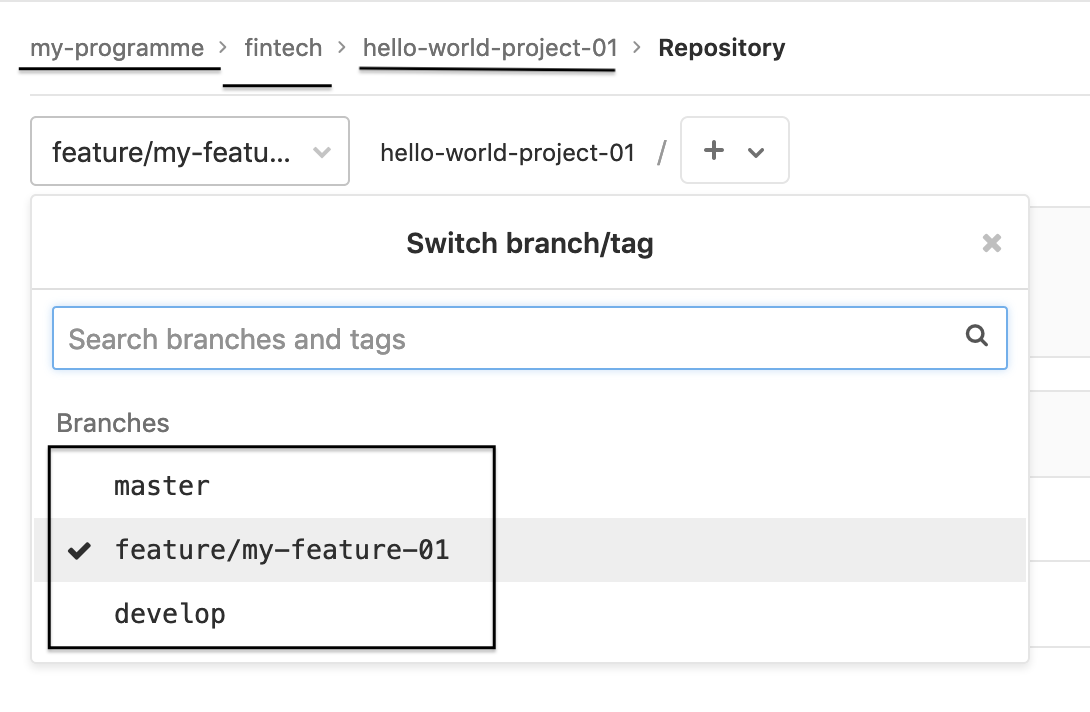Click the breadcrumb arrow after my-programme
This screenshot has width=1090, height=712.
click(223, 48)
